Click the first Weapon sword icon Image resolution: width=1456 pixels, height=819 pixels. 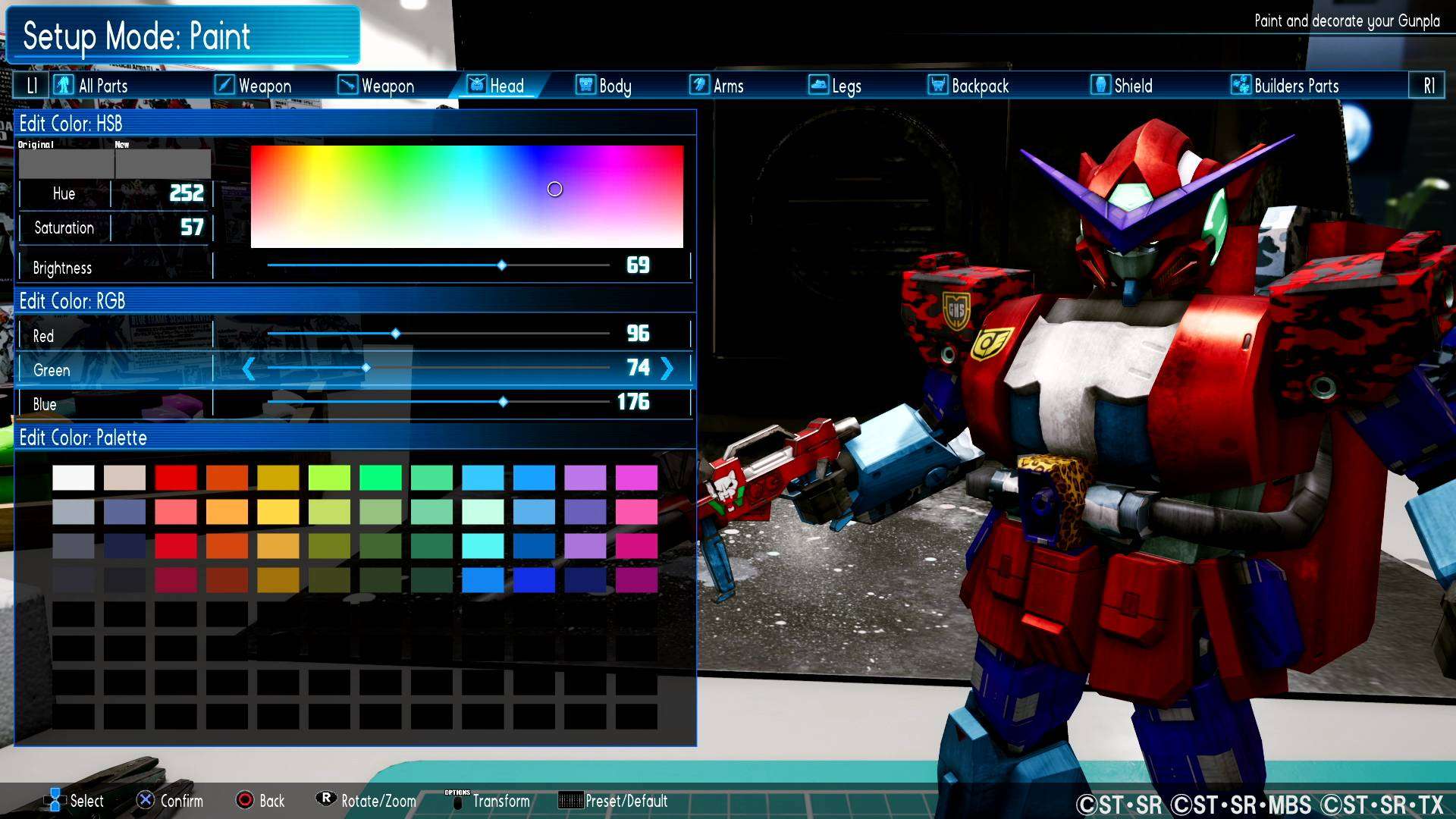pos(224,85)
